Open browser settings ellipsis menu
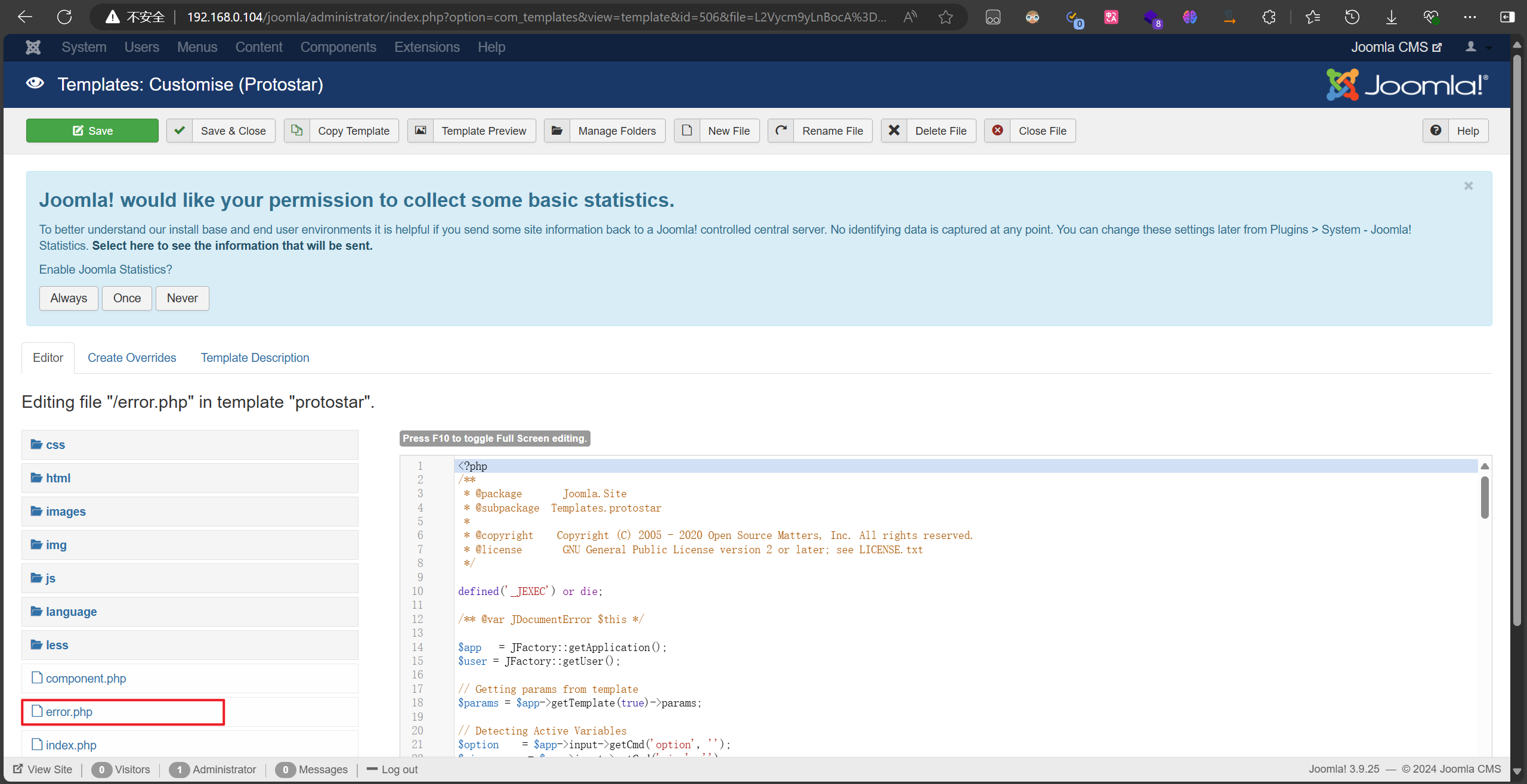Screen dimensions: 1527x784 [1470, 17]
